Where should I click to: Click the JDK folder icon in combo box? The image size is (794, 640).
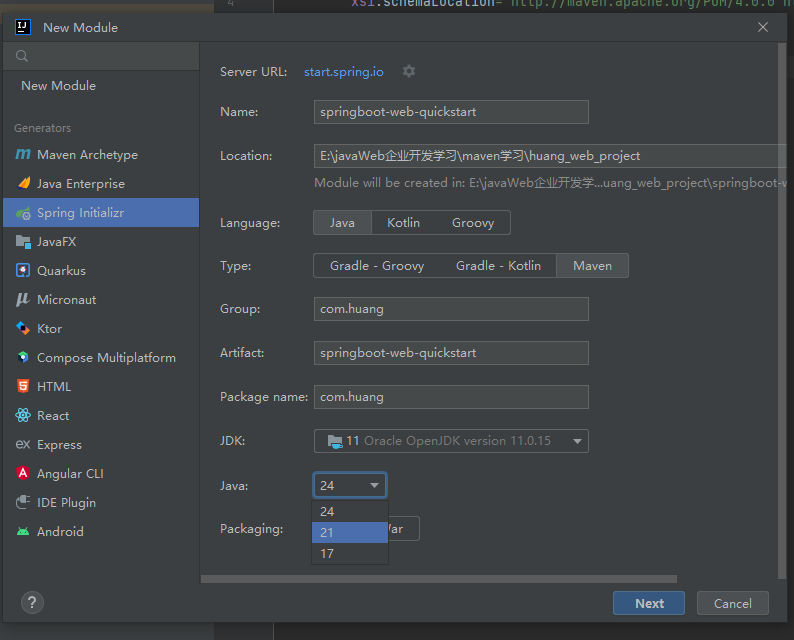pos(335,441)
